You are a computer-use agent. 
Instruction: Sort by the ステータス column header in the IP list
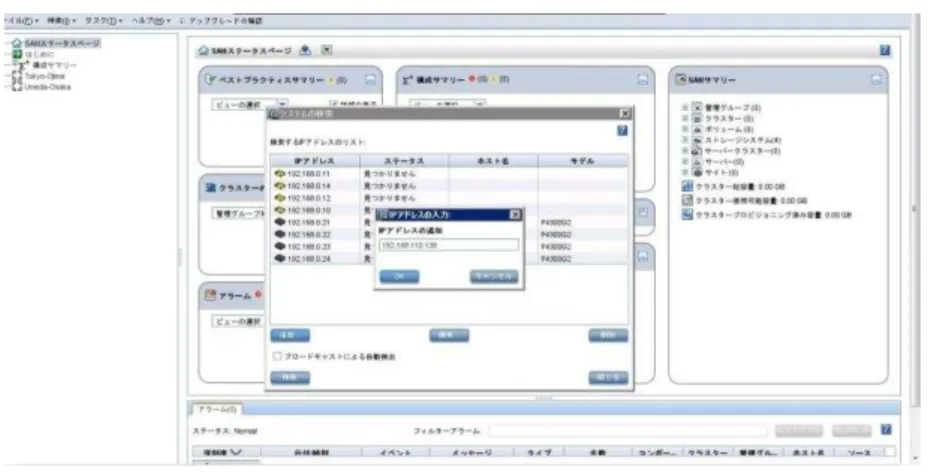point(404,161)
